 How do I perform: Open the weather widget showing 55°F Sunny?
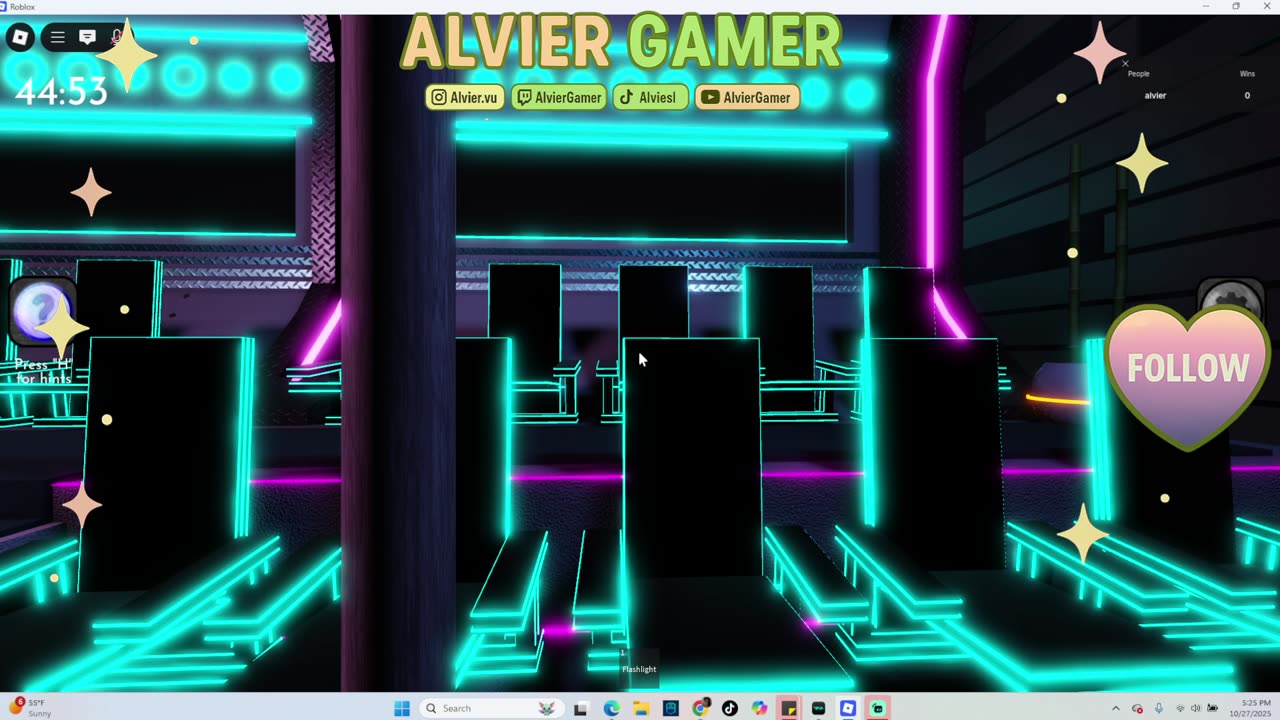click(x=30, y=708)
